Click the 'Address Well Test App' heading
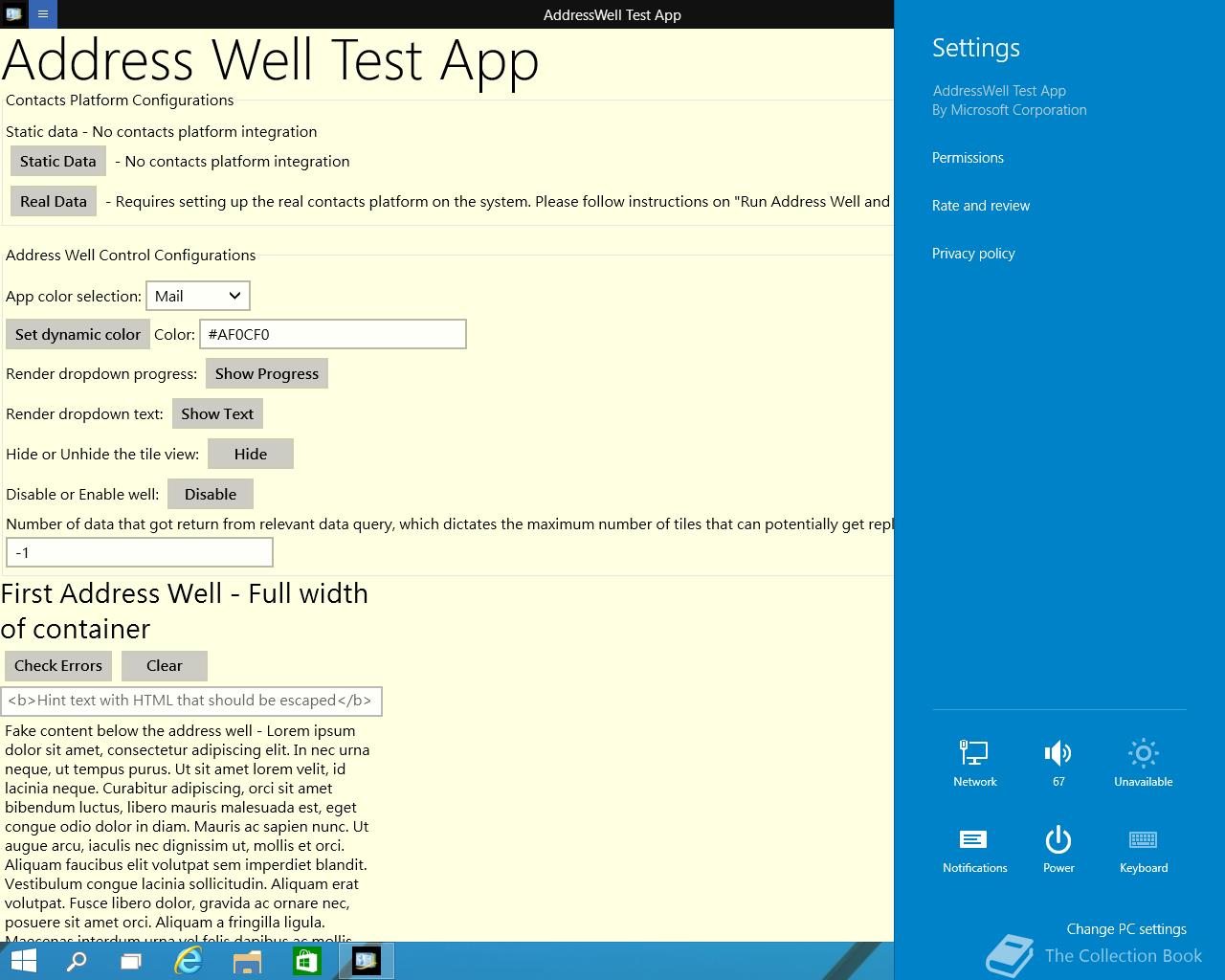 click(270, 60)
